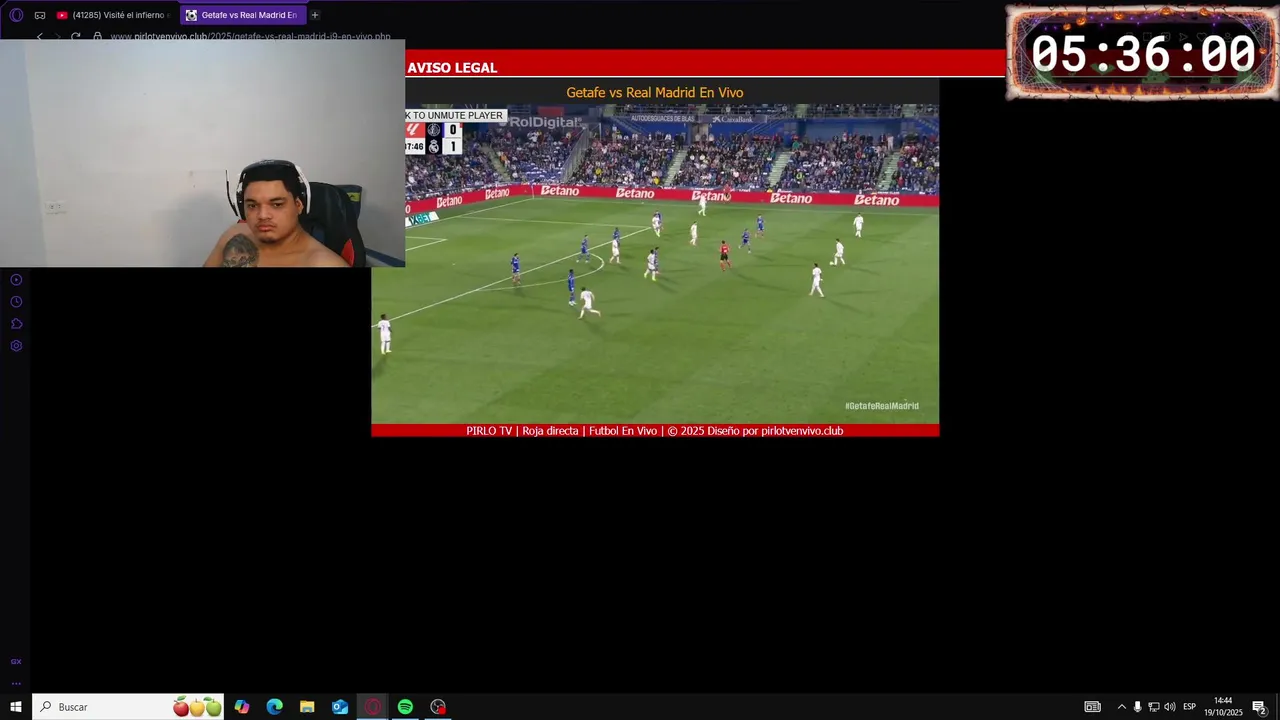Select the Opera GX taskbar button

pos(373,707)
